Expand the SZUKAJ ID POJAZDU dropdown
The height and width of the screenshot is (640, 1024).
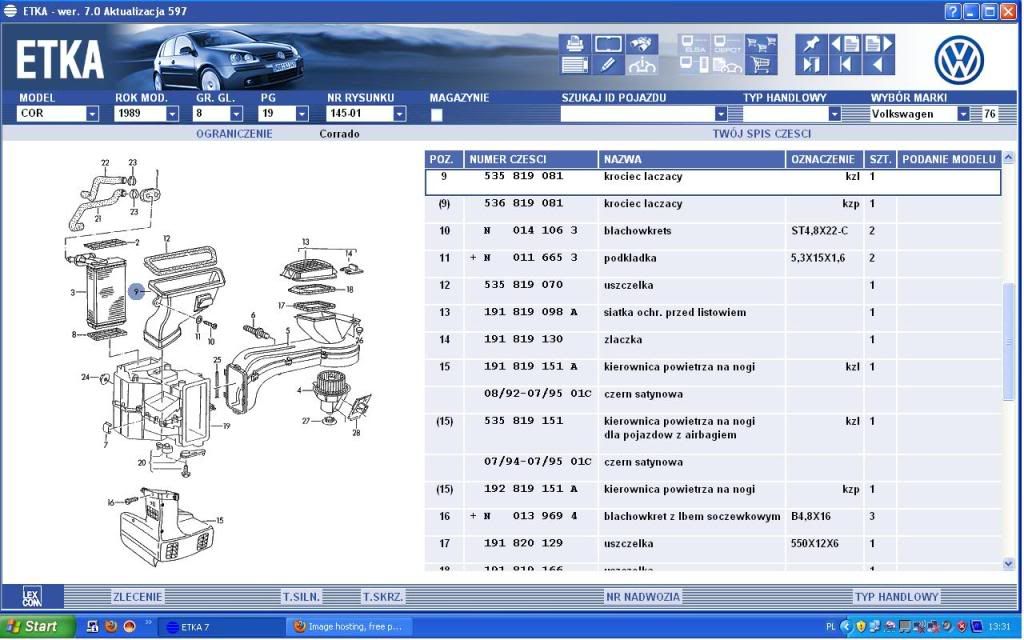(x=720, y=114)
